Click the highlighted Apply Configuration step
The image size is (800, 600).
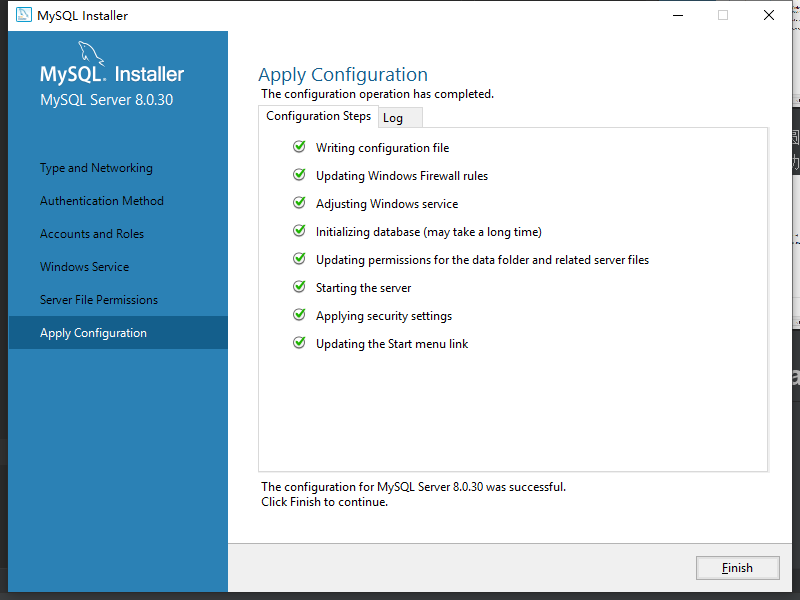tap(118, 333)
